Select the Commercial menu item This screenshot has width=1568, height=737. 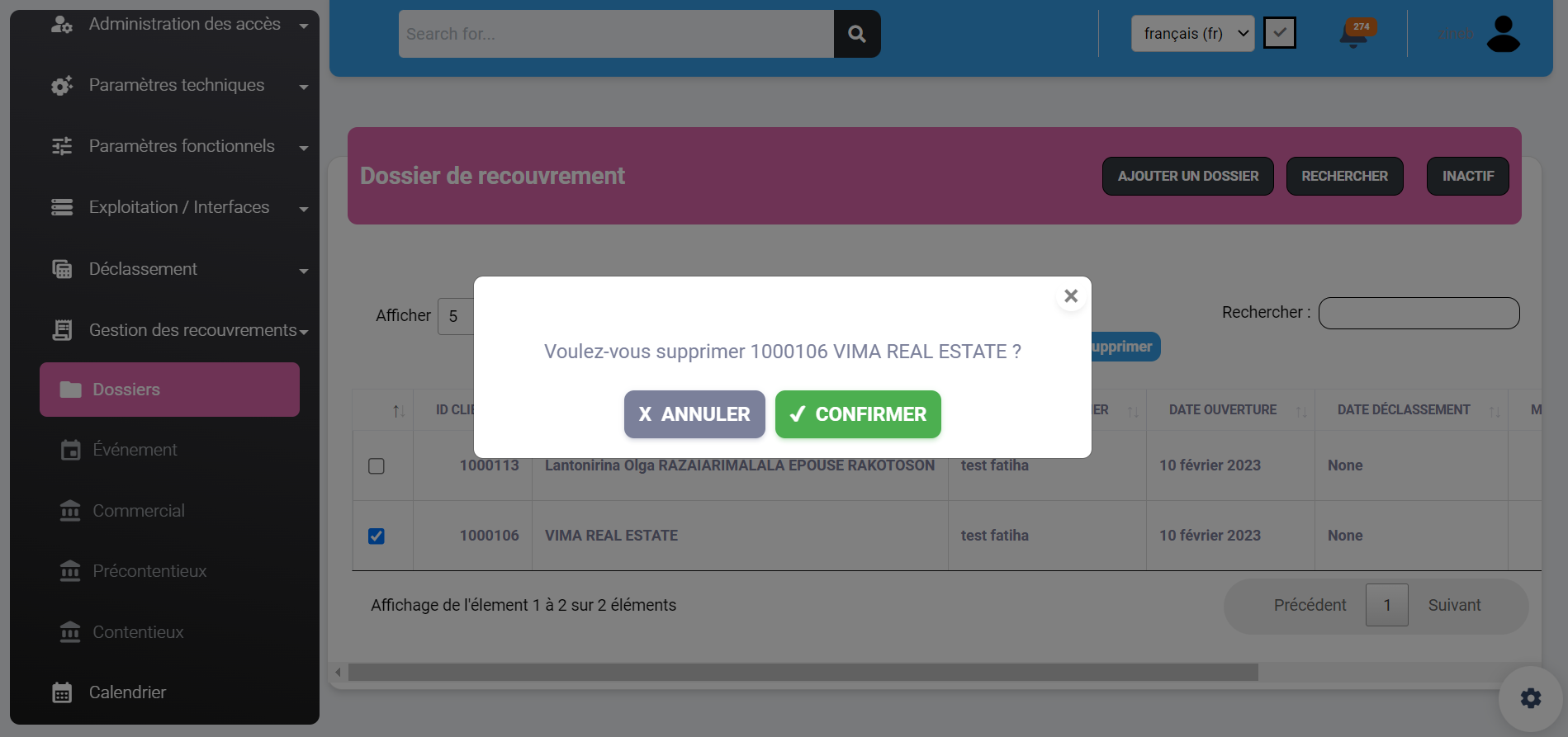(x=138, y=511)
